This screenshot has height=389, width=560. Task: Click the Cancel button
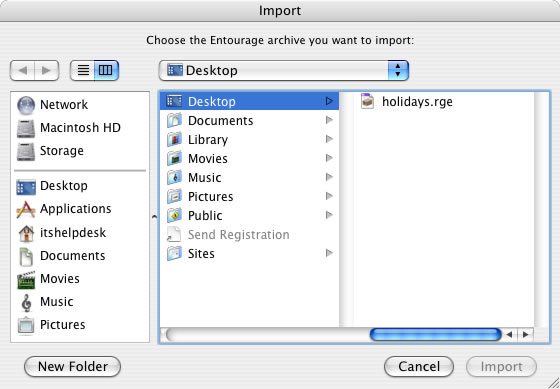(x=419, y=366)
